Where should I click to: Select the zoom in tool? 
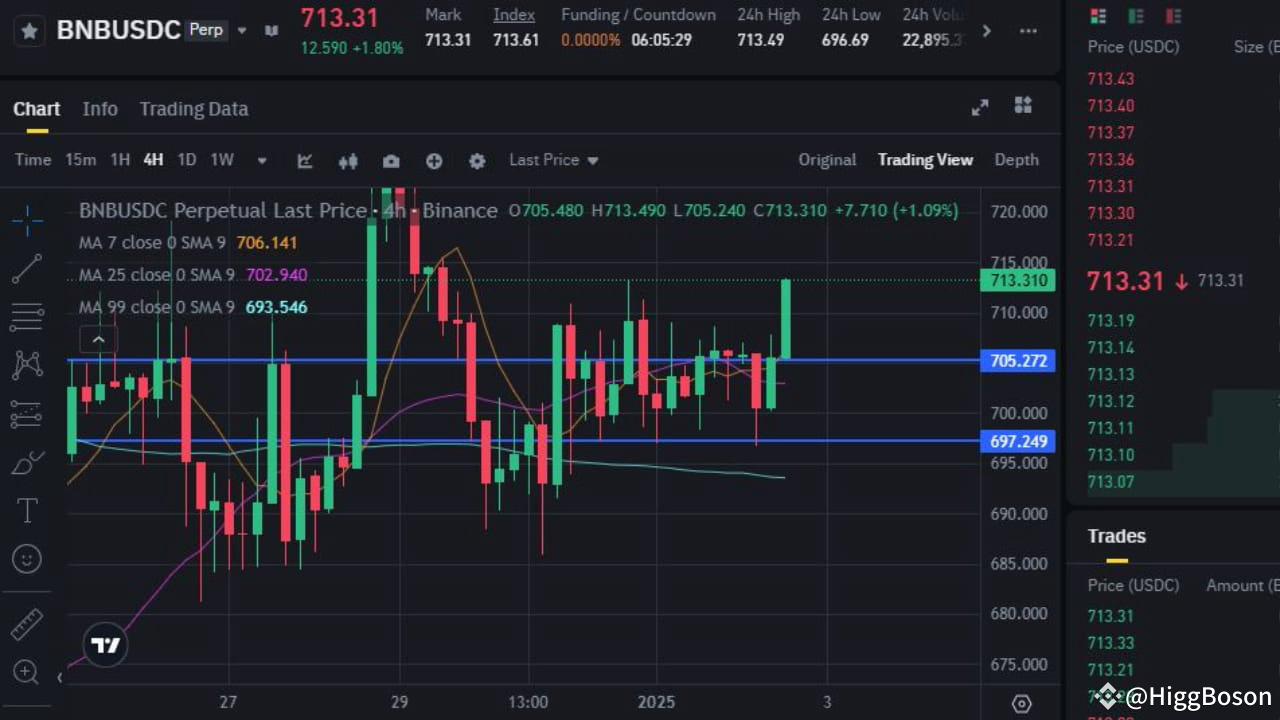[27, 672]
